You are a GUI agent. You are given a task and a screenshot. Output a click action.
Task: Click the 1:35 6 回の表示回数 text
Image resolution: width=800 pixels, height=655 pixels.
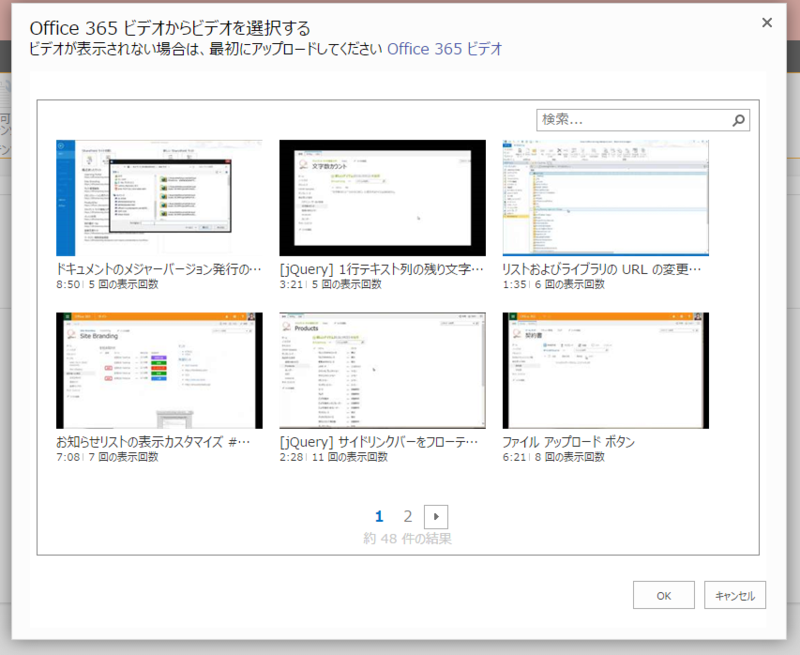click(554, 285)
